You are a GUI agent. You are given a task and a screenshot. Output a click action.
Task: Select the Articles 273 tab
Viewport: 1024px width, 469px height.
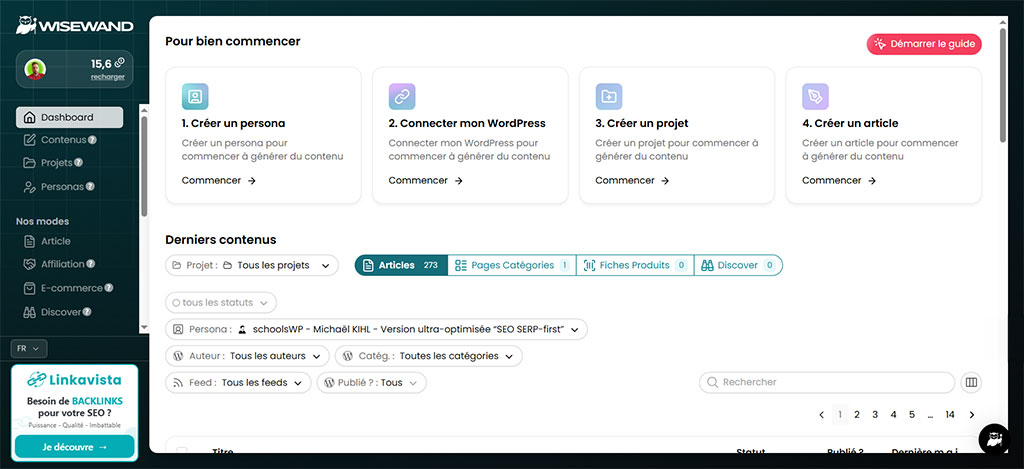(401, 265)
